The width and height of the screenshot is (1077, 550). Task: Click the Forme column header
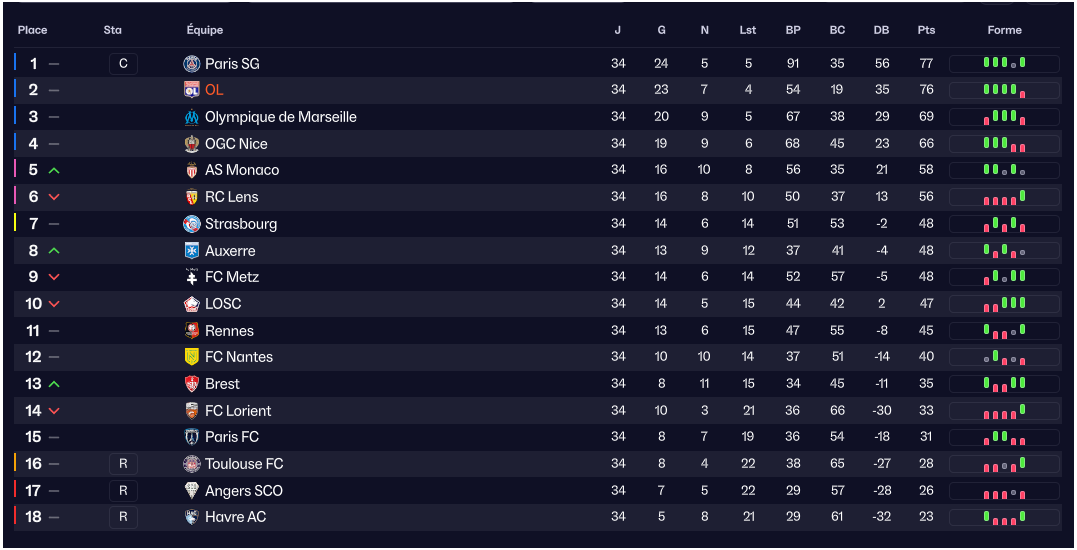coord(1004,30)
